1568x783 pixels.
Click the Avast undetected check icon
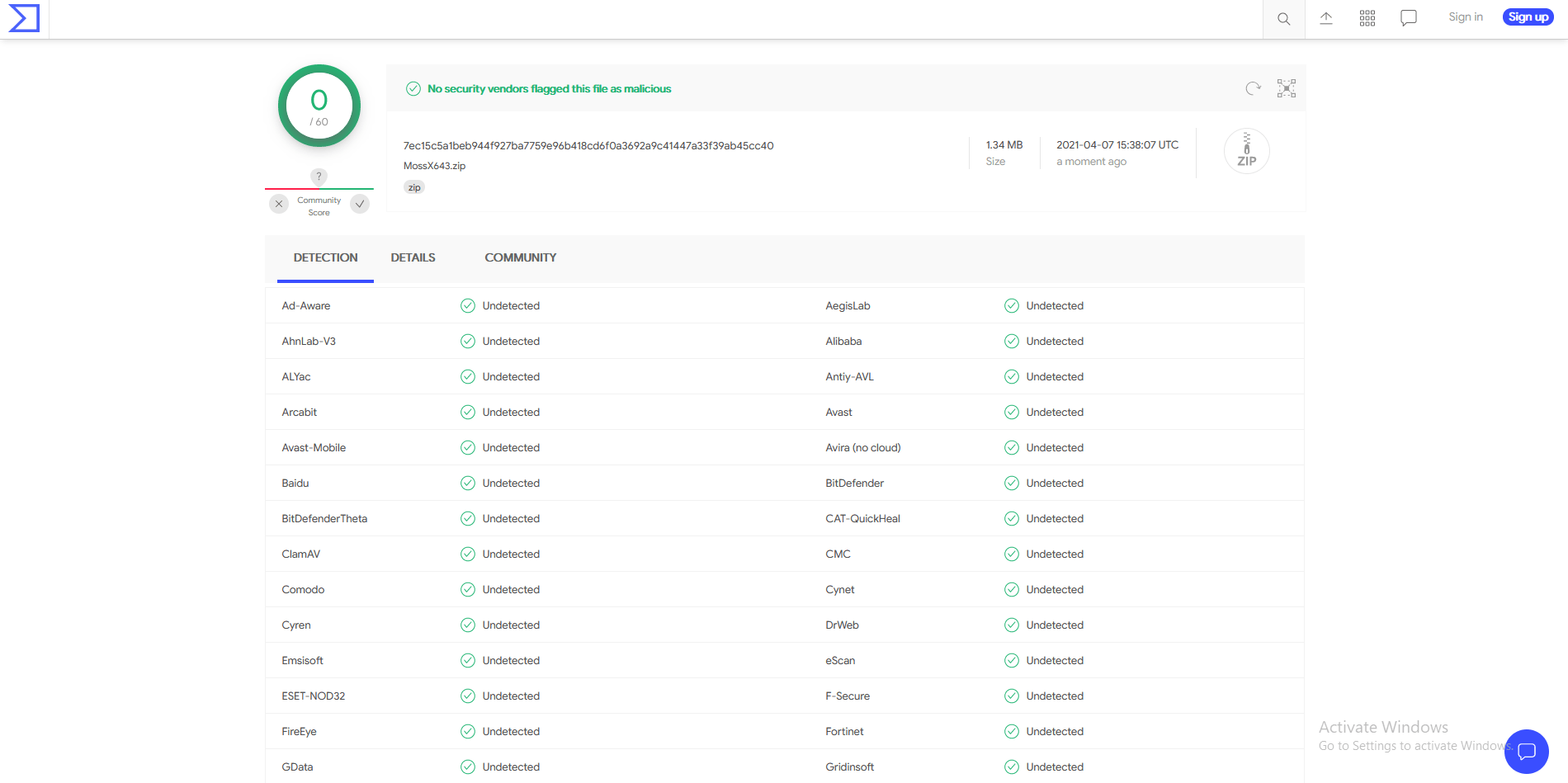pyautogui.click(x=1012, y=413)
